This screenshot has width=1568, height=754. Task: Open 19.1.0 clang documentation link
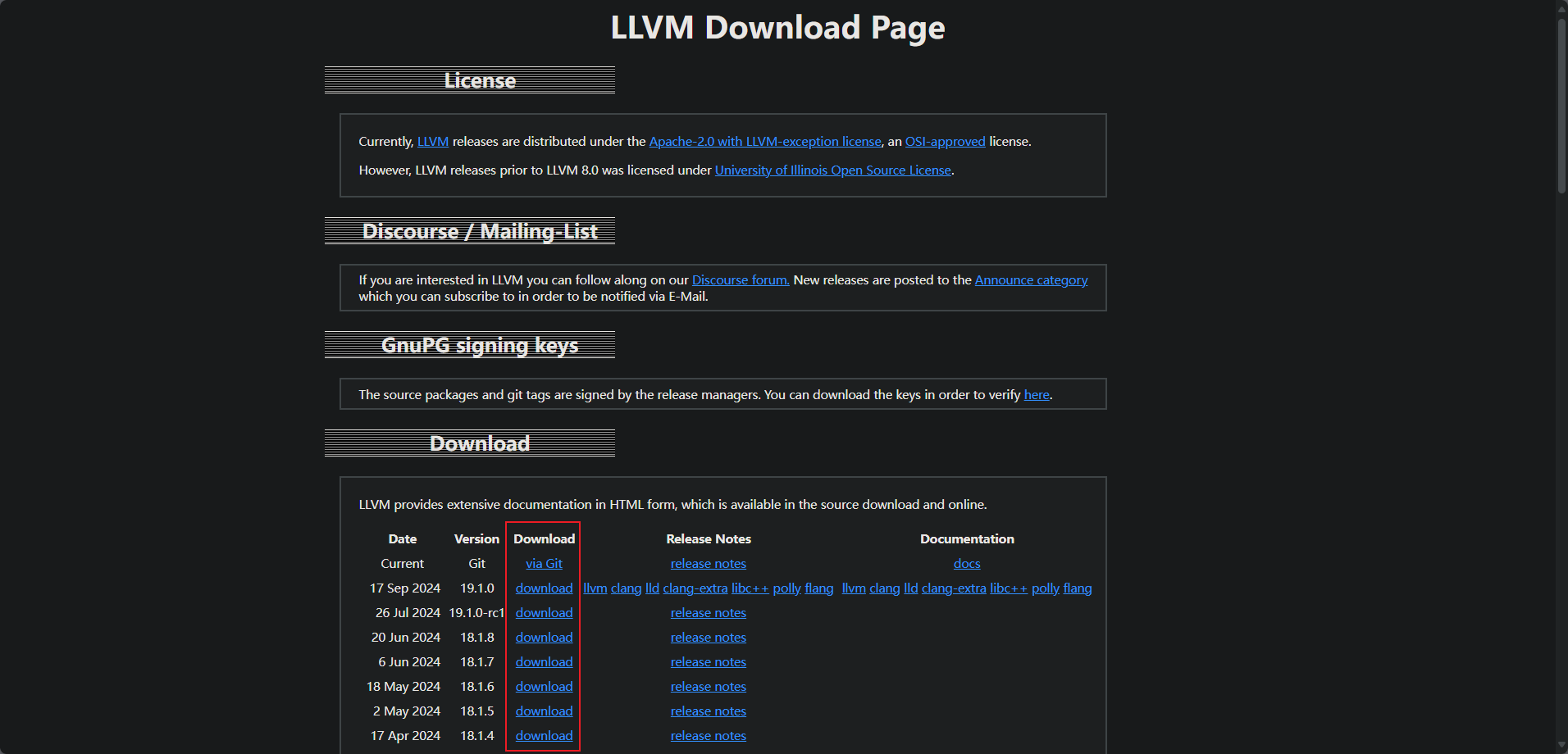click(885, 588)
